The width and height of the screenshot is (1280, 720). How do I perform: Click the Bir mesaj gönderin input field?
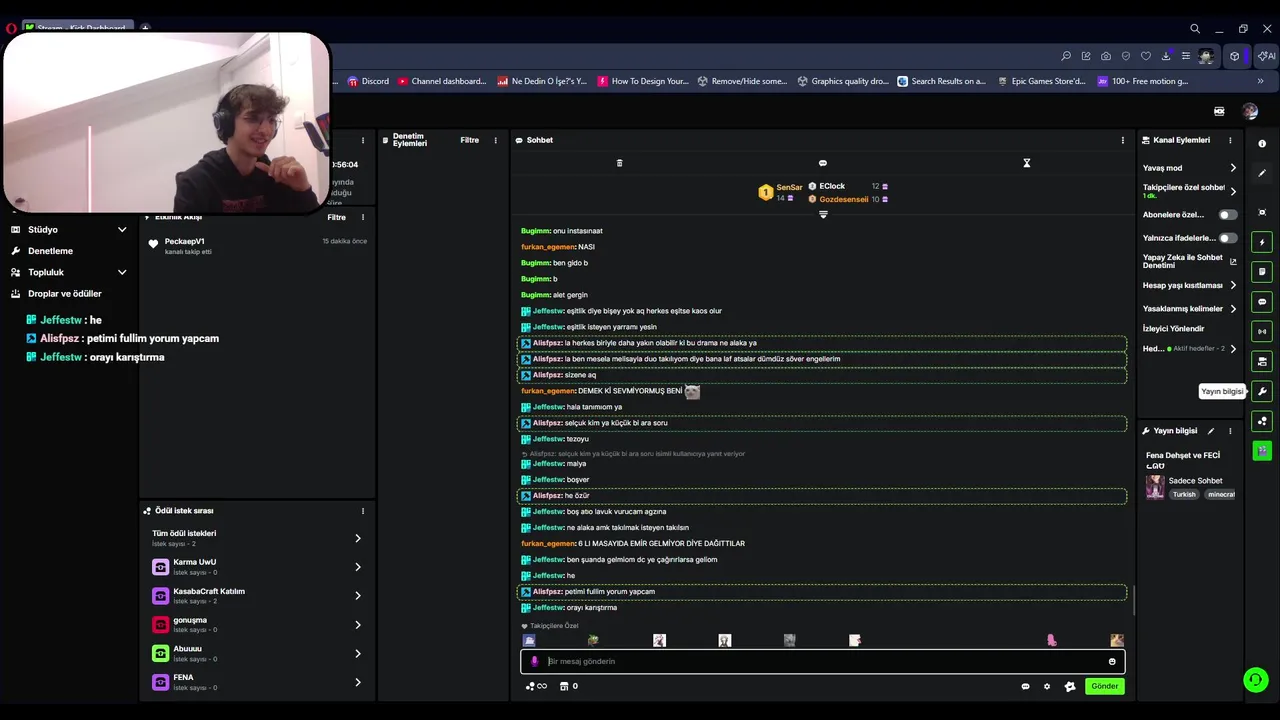click(x=823, y=661)
